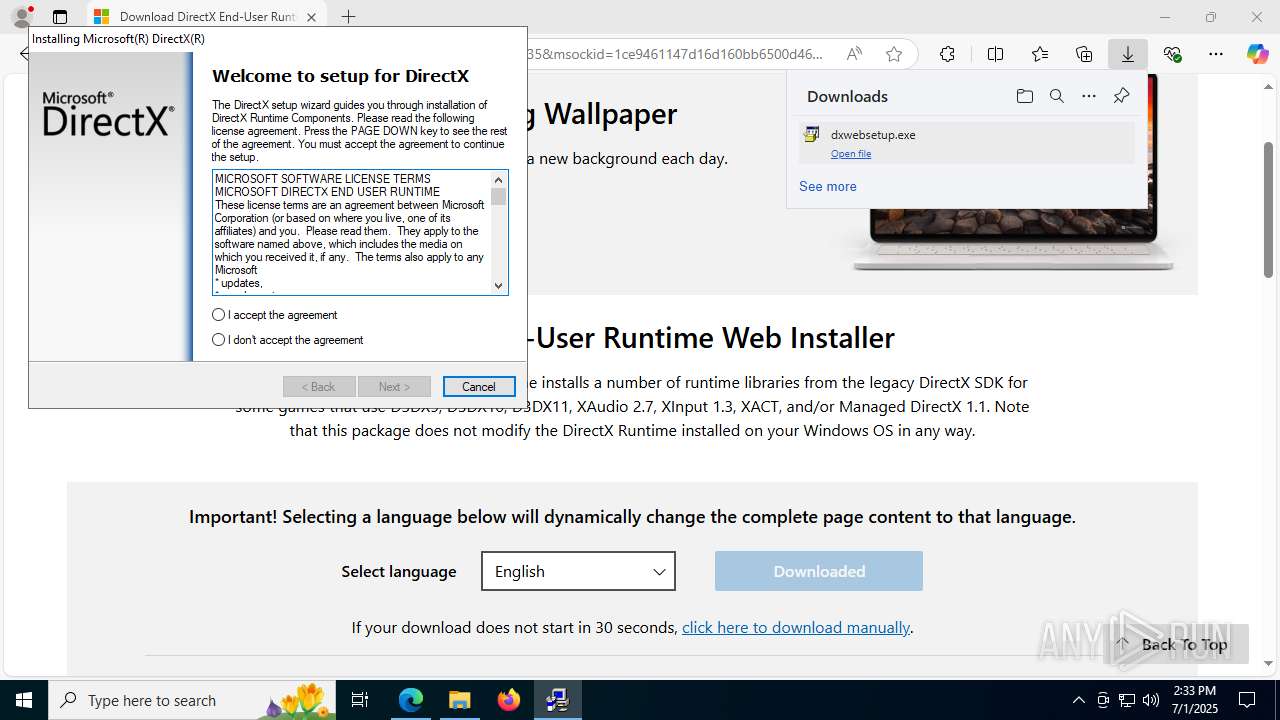Open Copilot in Edge toolbar

coord(1257,54)
